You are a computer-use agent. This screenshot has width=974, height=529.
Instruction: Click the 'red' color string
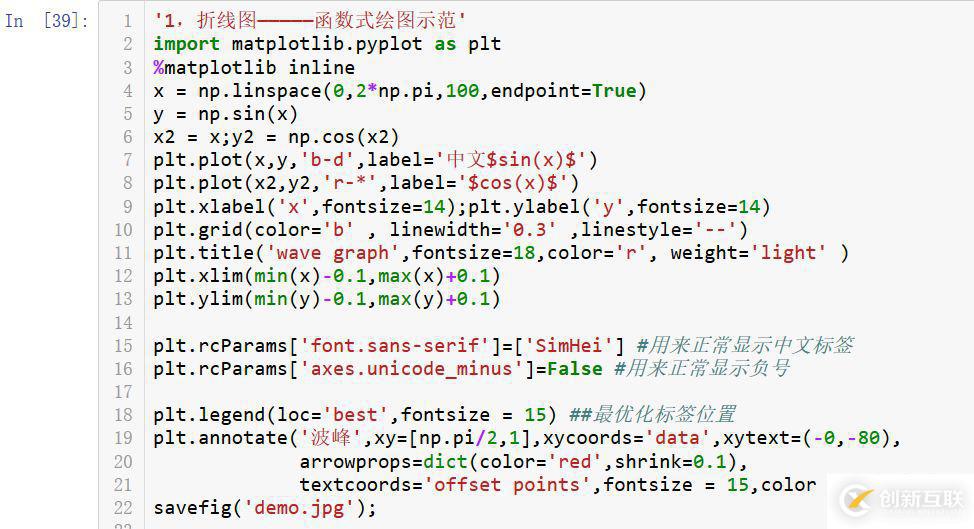(574, 461)
